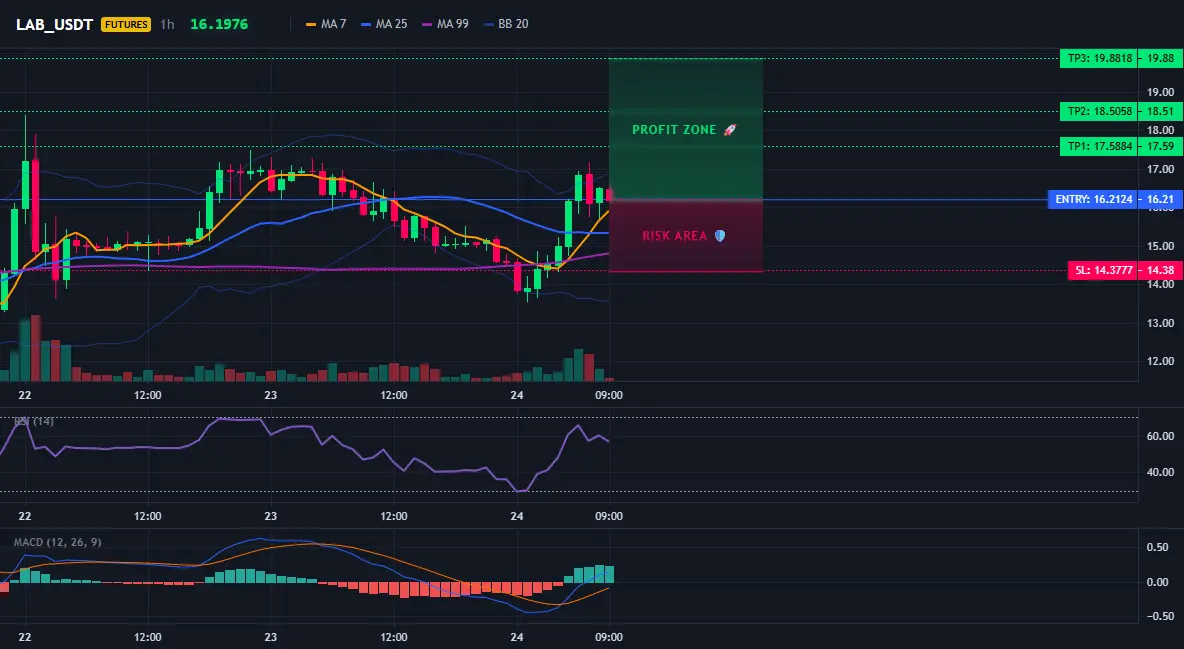Click the FUTURES badge
The width and height of the screenshot is (1184, 649).
coord(126,24)
